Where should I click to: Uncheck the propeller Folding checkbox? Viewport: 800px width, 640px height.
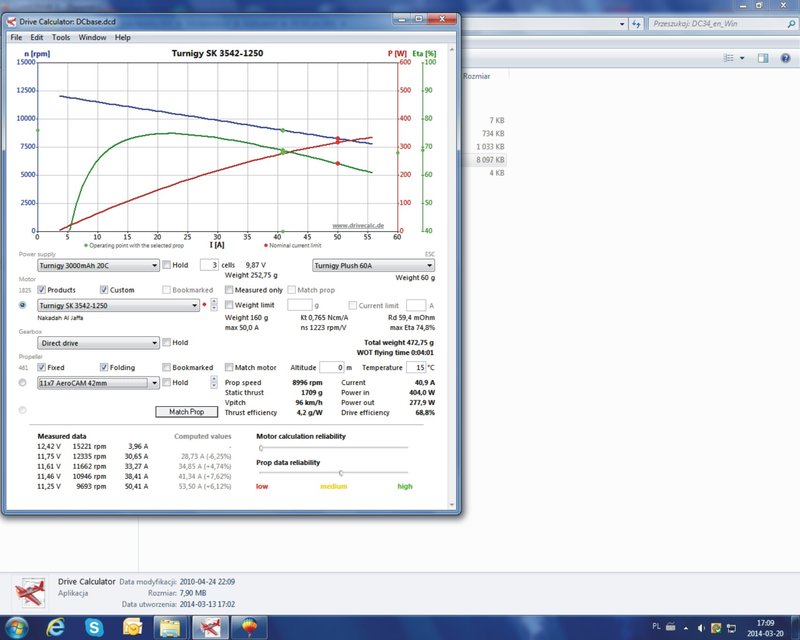coord(104,367)
